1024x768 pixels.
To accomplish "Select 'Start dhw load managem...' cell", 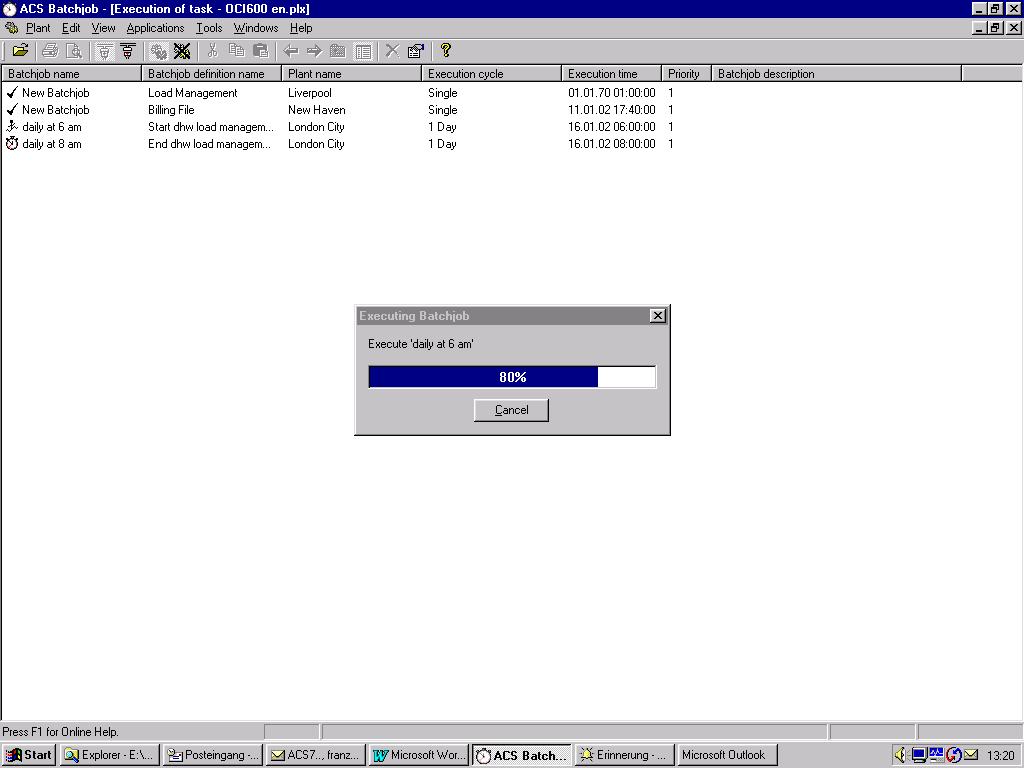I will (x=211, y=127).
